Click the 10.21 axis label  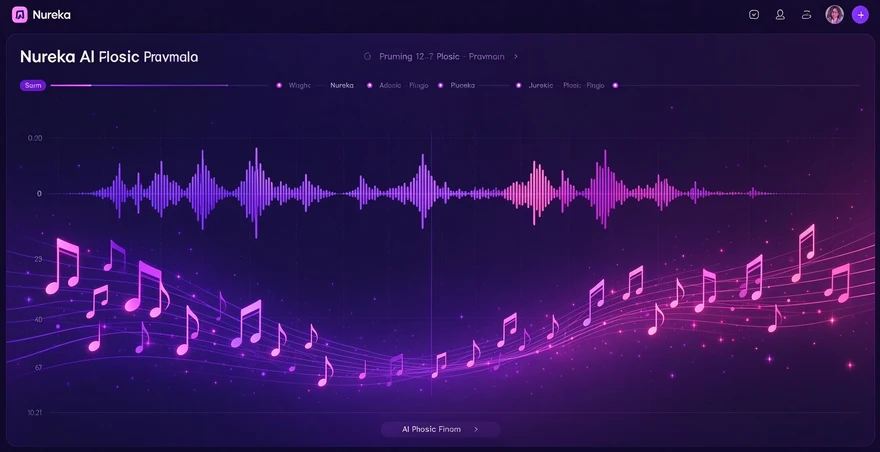point(35,413)
